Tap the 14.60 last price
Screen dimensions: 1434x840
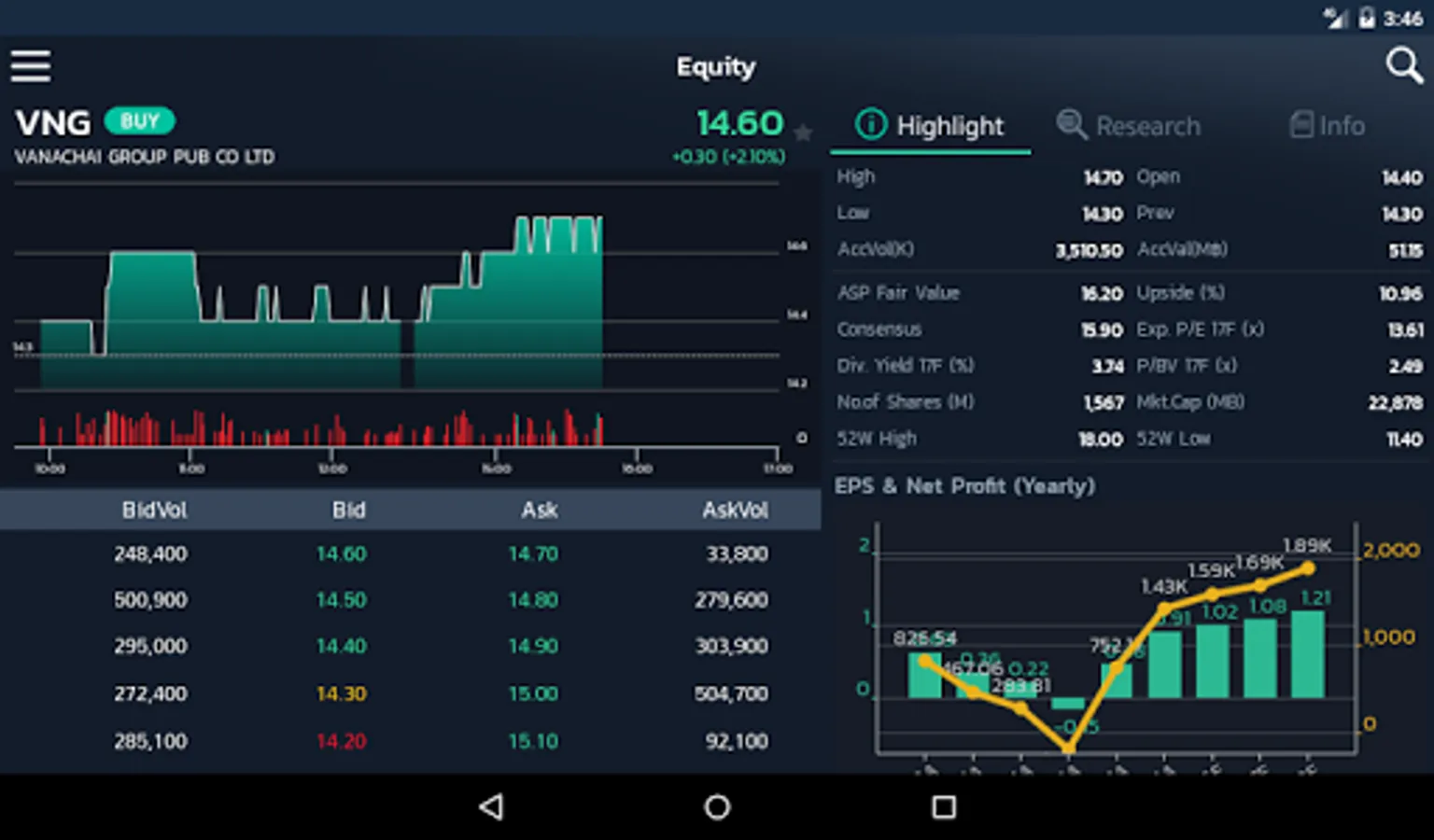739,123
